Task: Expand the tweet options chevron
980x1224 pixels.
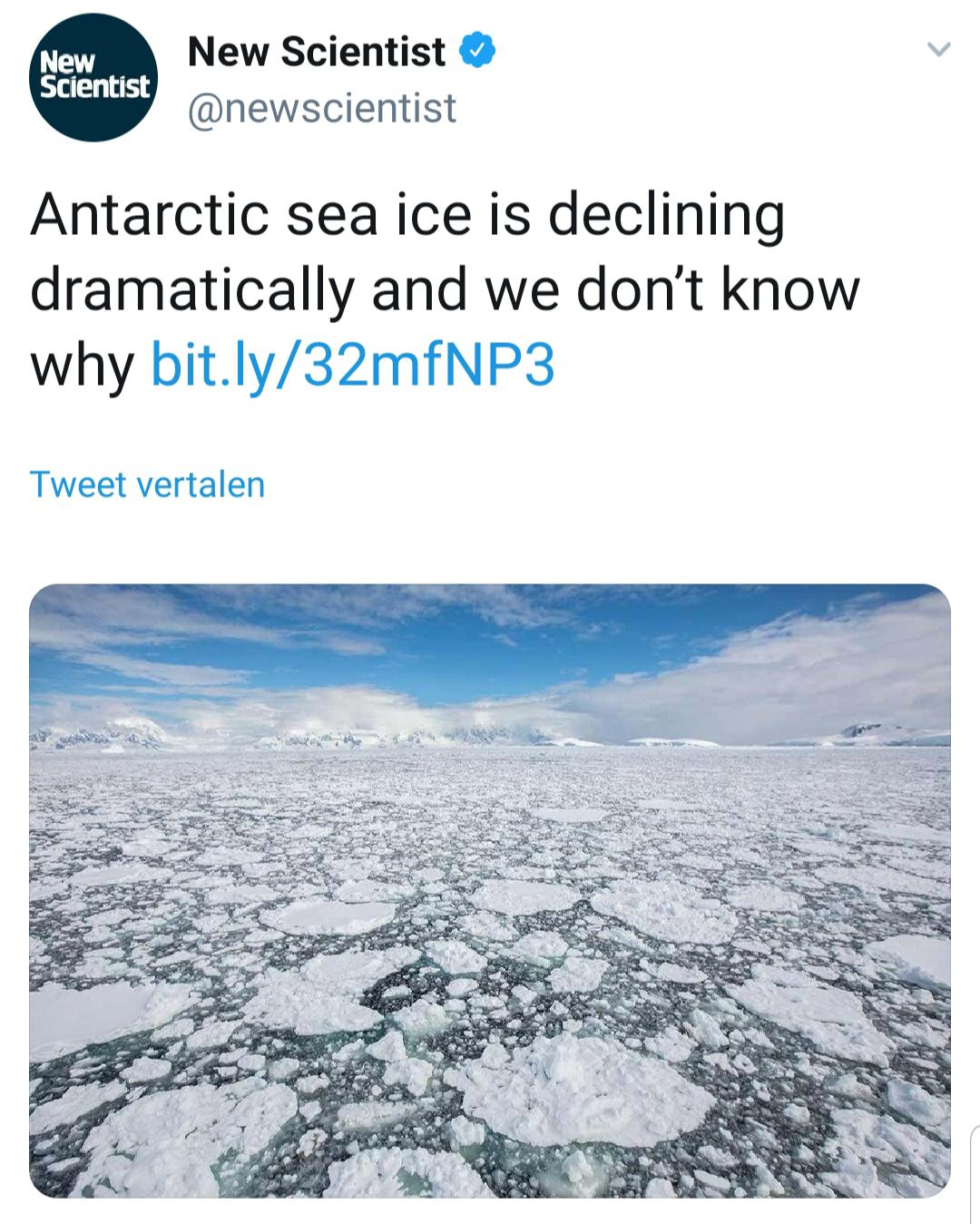Action: tap(939, 49)
